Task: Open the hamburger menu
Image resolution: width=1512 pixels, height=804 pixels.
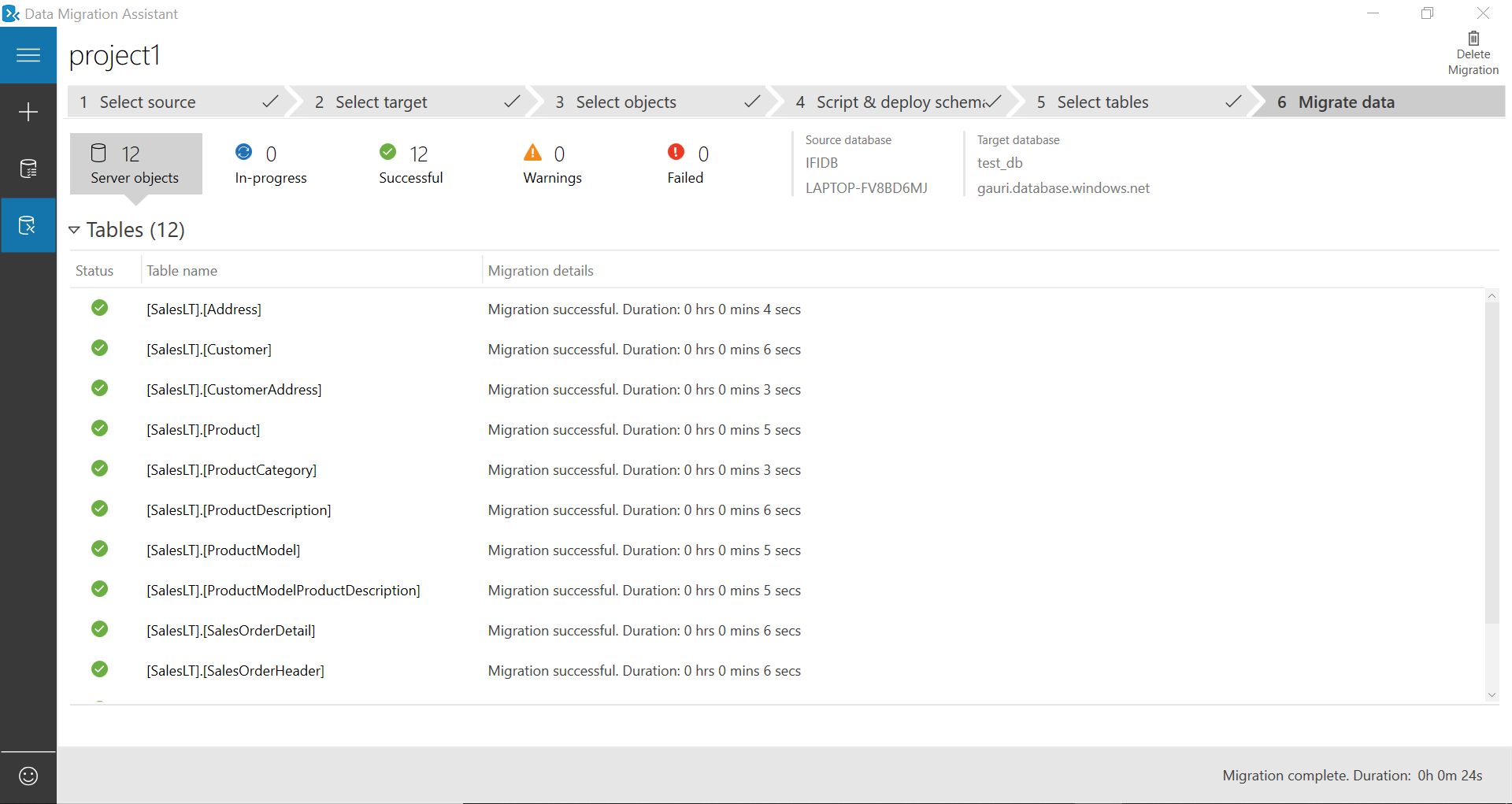Action: pos(28,55)
